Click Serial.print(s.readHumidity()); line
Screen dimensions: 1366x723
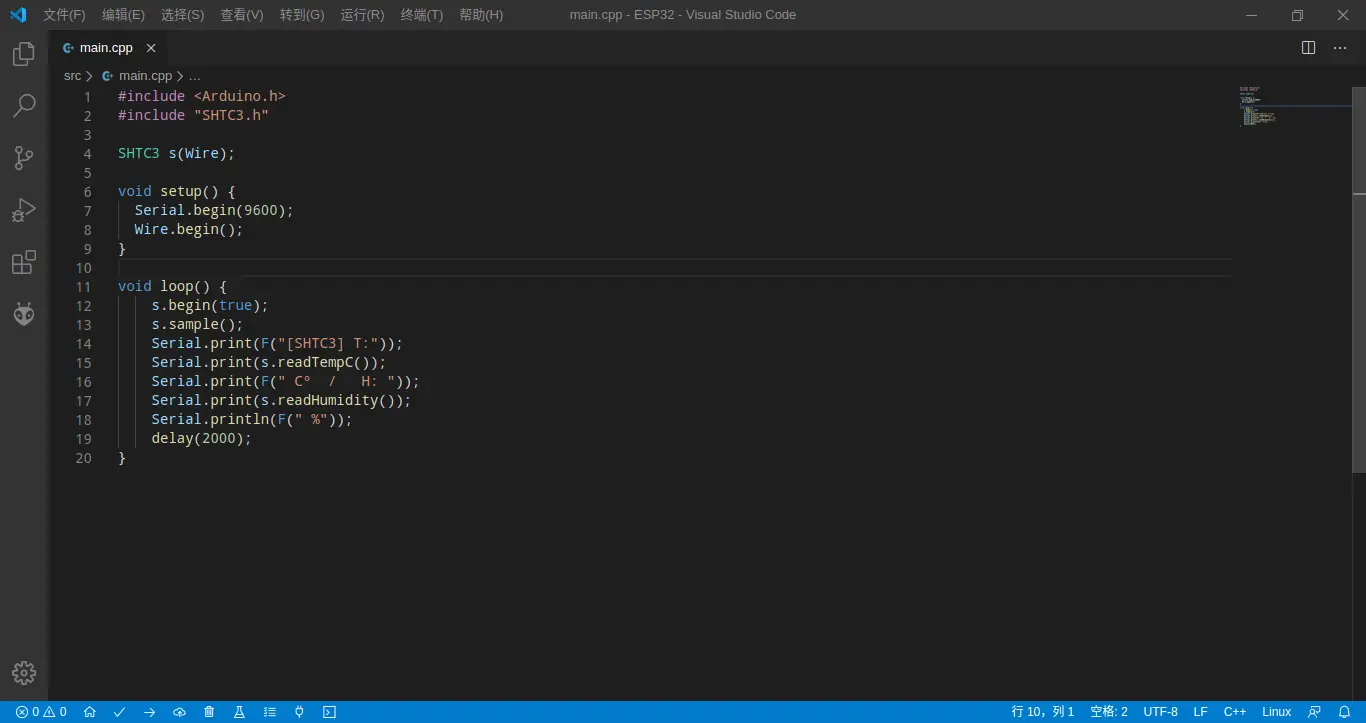tap(281, 400)
